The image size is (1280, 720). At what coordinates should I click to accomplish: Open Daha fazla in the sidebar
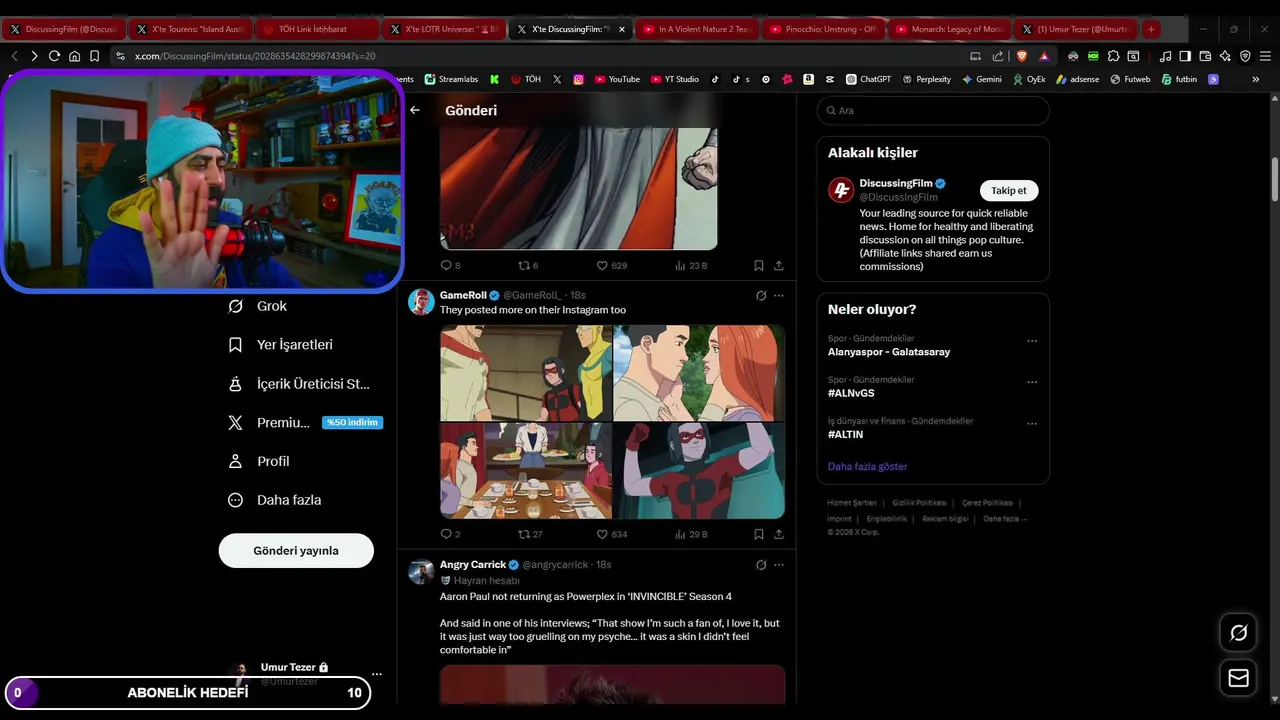(275, 500)
